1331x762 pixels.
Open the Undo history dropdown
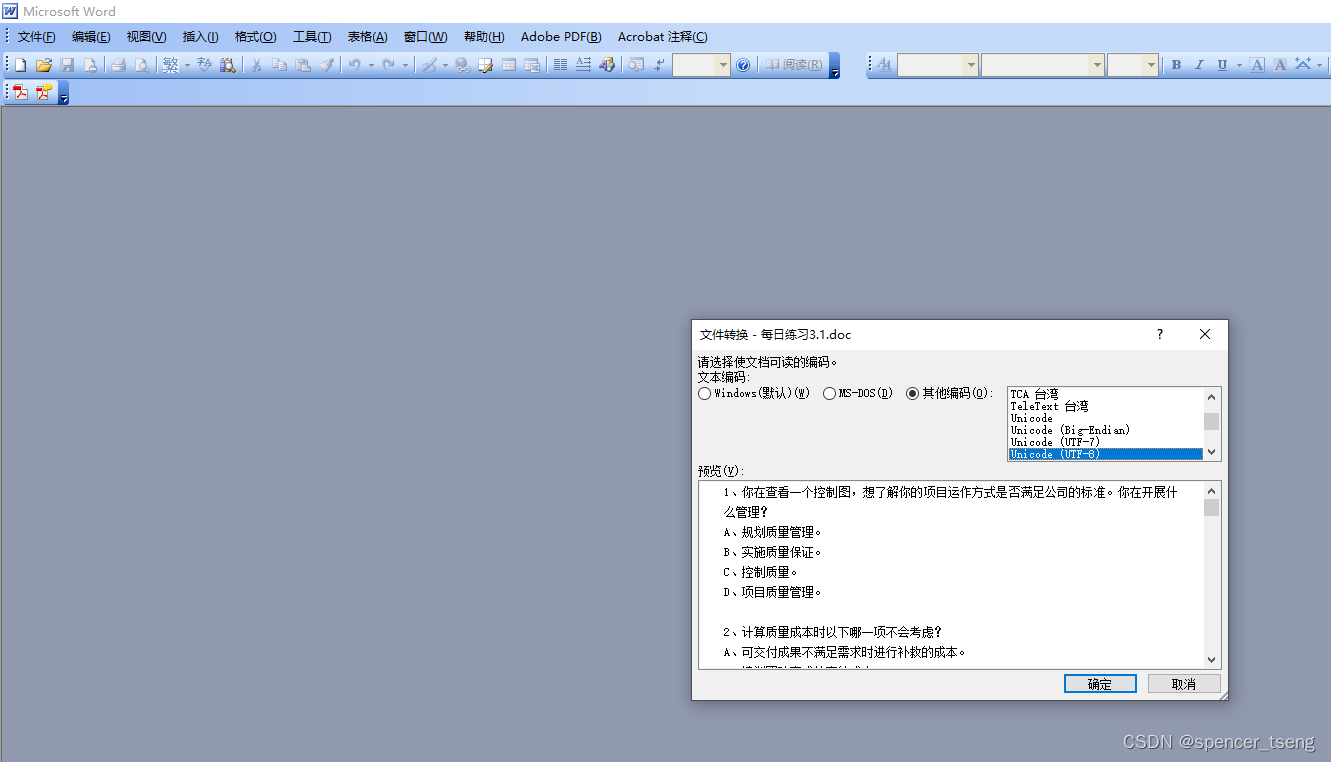372,64
